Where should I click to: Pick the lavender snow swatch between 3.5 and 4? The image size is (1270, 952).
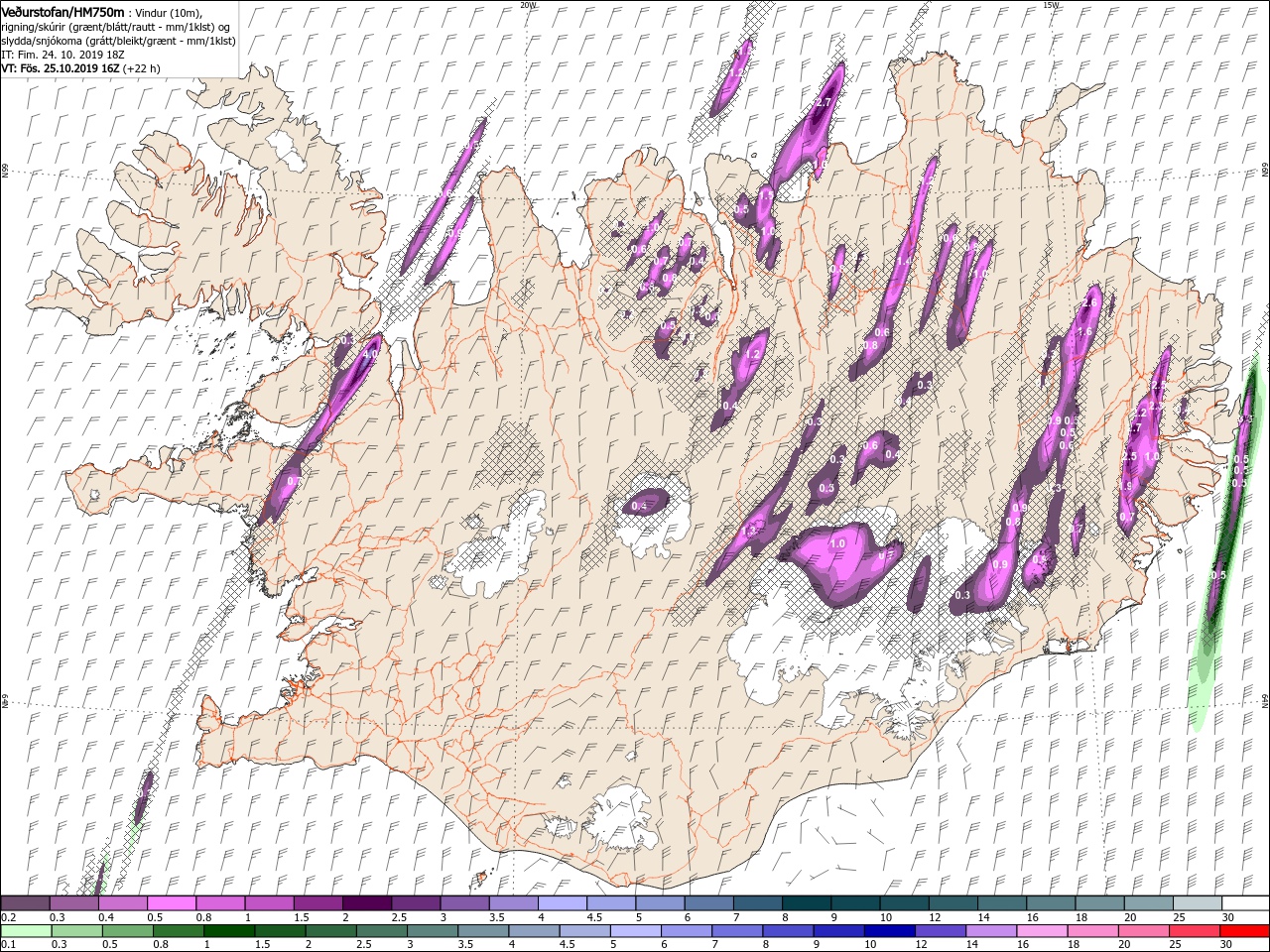tap(514, 902)
